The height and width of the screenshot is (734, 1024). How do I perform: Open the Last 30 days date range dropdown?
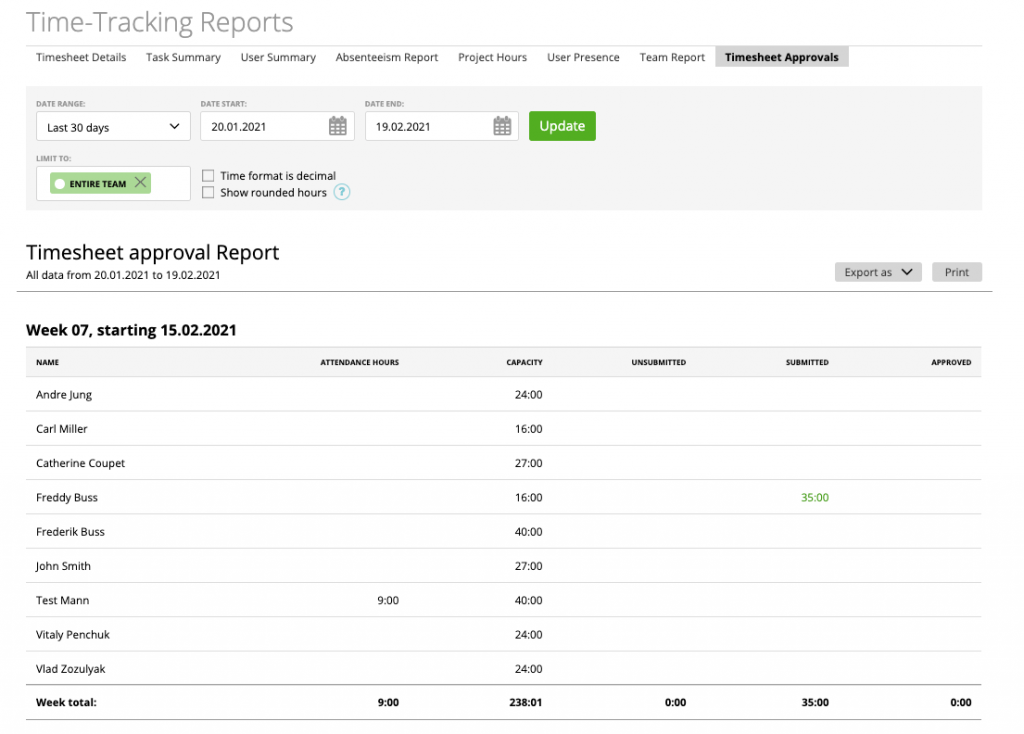(x=112, y=126)
